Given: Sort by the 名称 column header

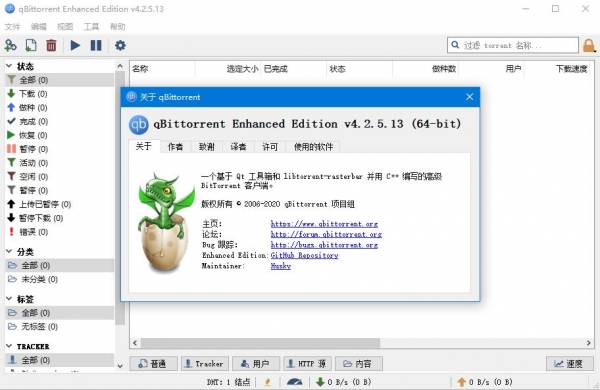Looking at the screenshot, I should pos(163,69).
